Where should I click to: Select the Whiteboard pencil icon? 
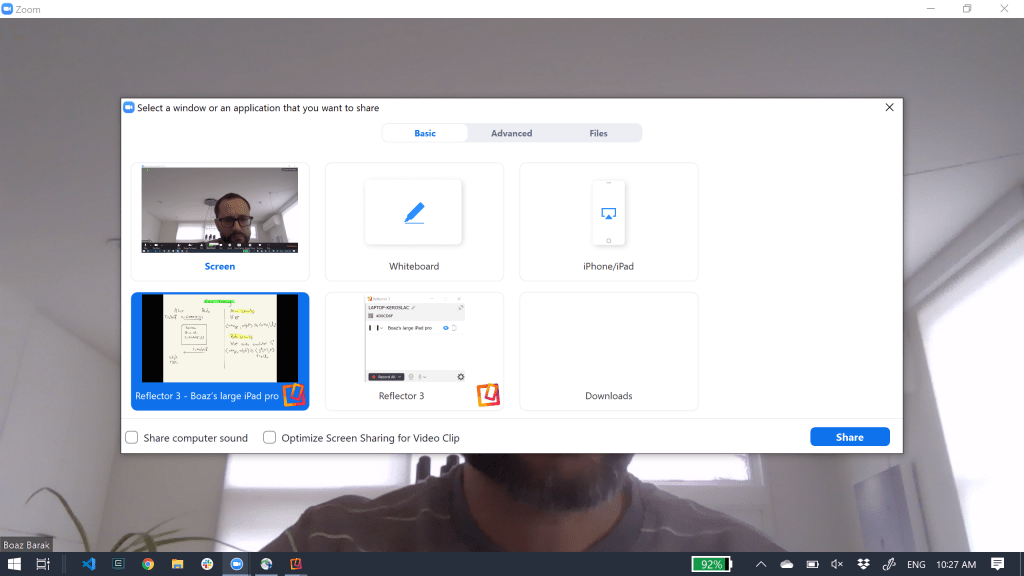[414, 212]
